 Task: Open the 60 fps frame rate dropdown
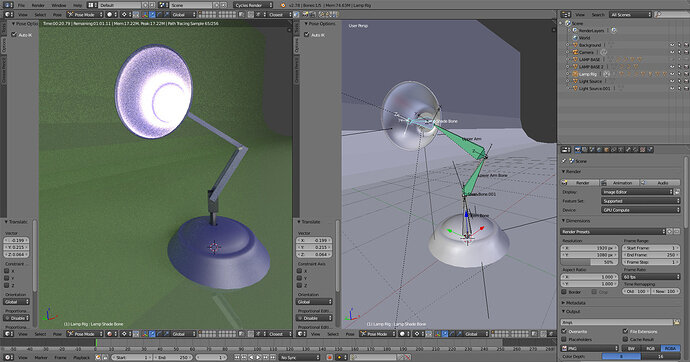651,277
